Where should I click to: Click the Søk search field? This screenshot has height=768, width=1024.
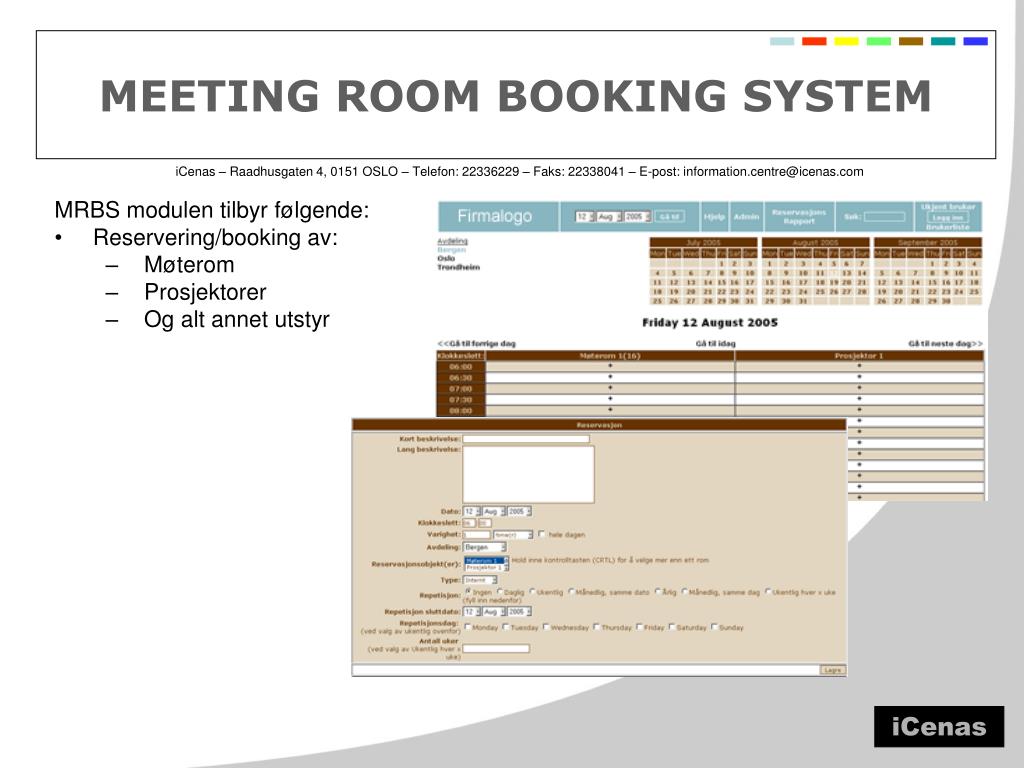tap(884, 216)
